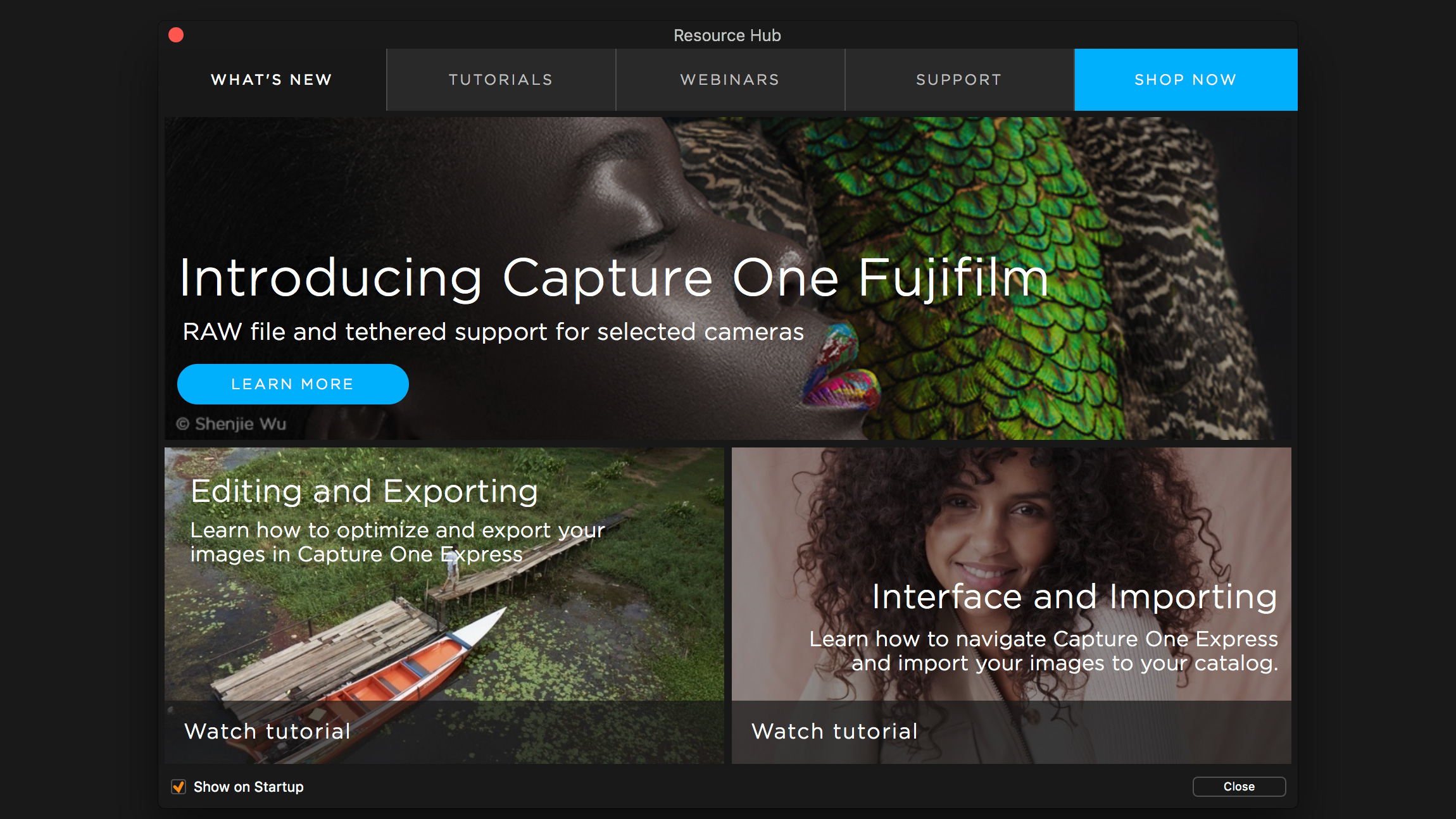Watch tutorial for Editing and Exporting
The height and width of the screenshot is (819, 1456).
[x=267, y=732]
